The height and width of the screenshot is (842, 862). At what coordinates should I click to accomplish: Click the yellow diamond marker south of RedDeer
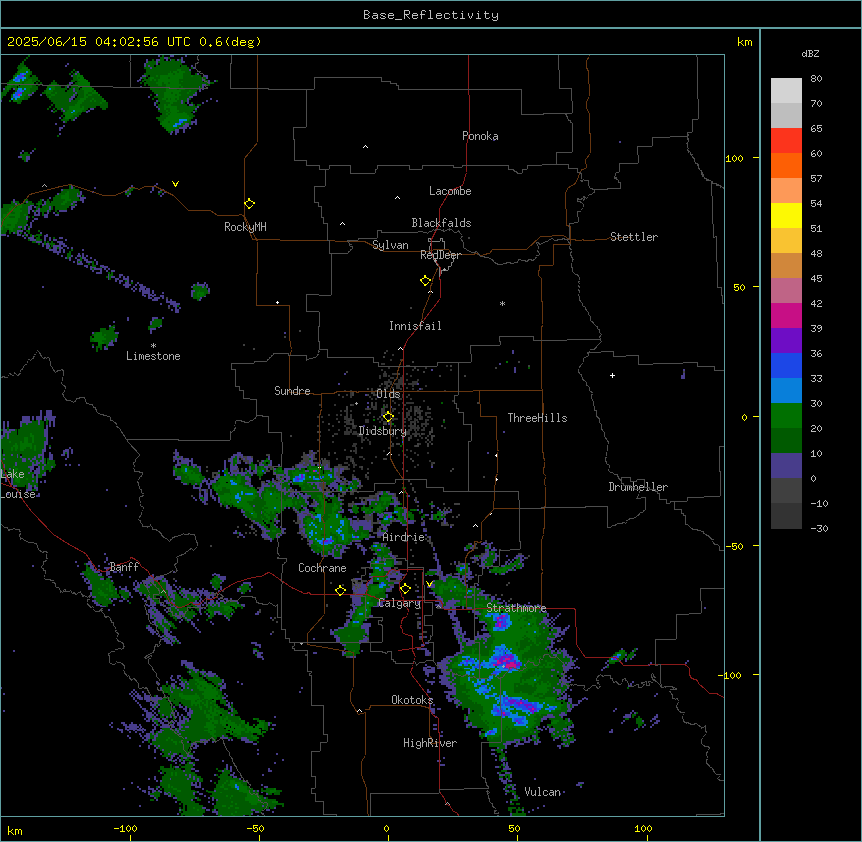425,281
